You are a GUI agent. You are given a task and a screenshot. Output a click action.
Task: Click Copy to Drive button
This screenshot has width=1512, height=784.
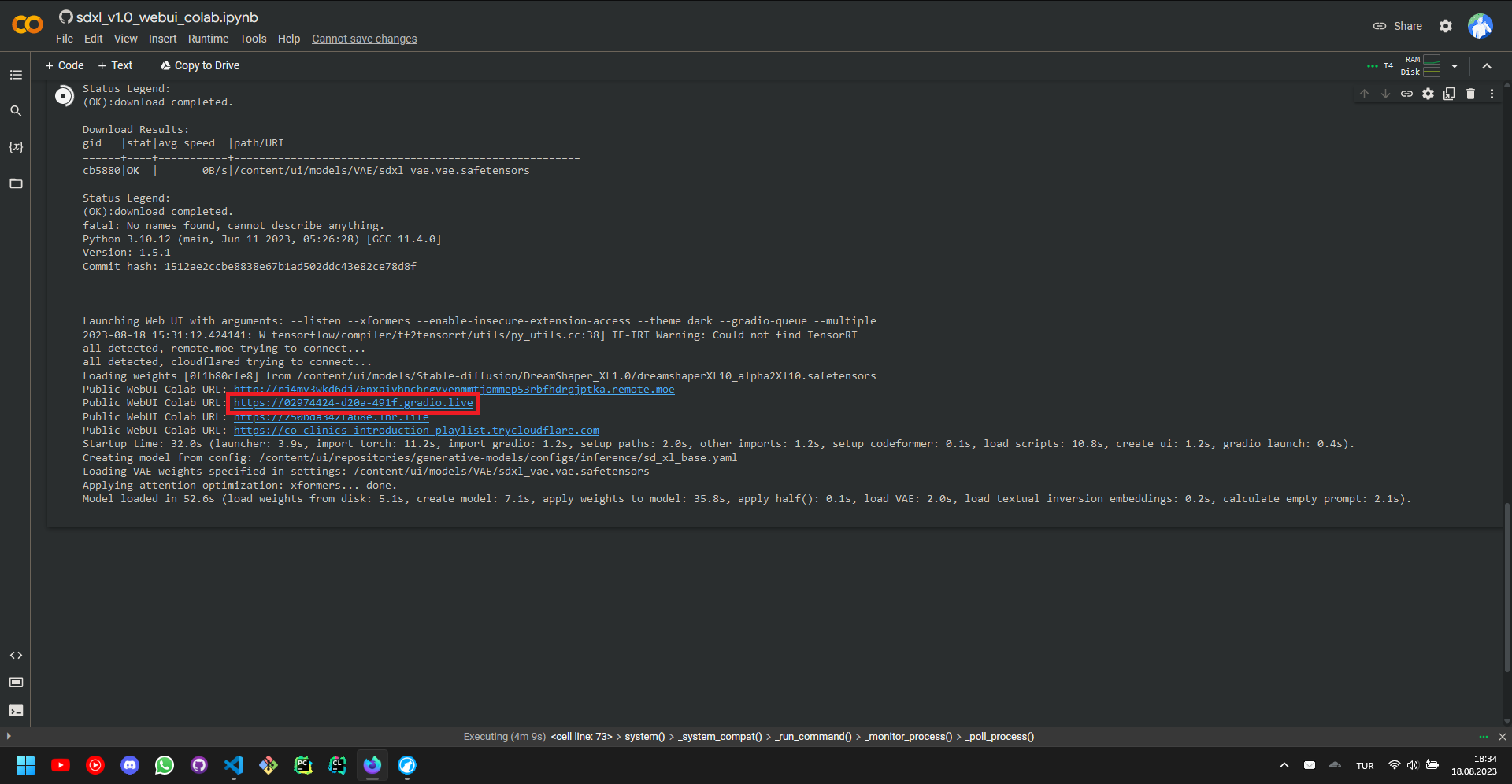click(x=200, y=65)
